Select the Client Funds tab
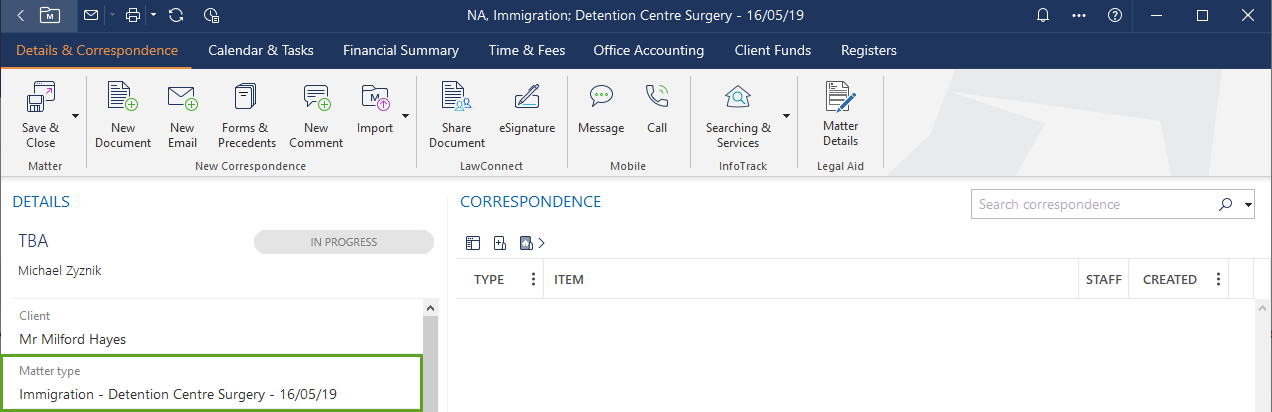This screenshot has width=1272, height=412. click(772, 50)
